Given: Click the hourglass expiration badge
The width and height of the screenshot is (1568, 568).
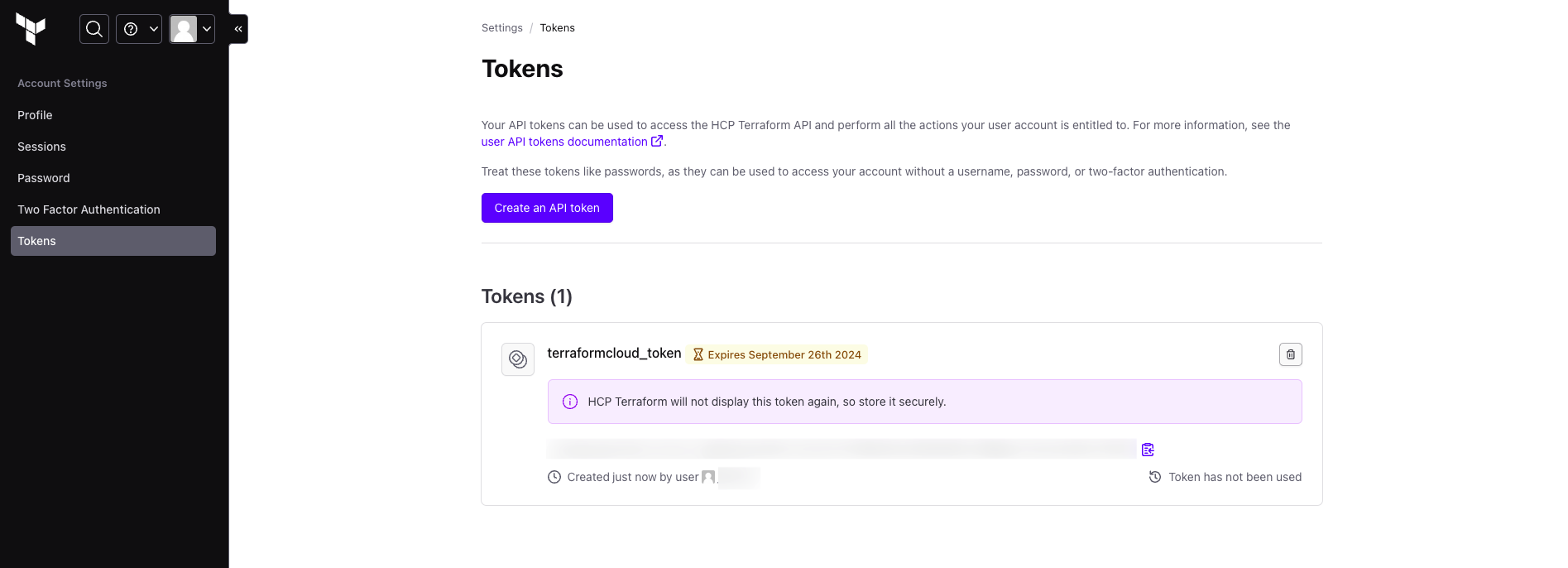Looking at the screenshot, I should [x=776, y=354].
